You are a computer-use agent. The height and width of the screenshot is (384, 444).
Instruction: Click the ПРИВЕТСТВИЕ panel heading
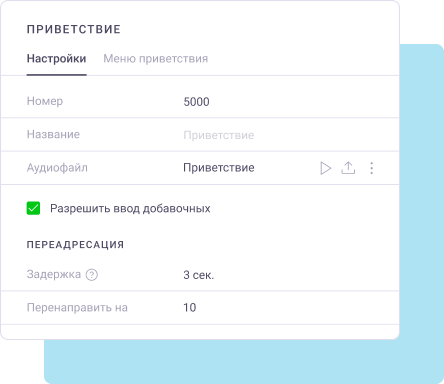(74, 29)
